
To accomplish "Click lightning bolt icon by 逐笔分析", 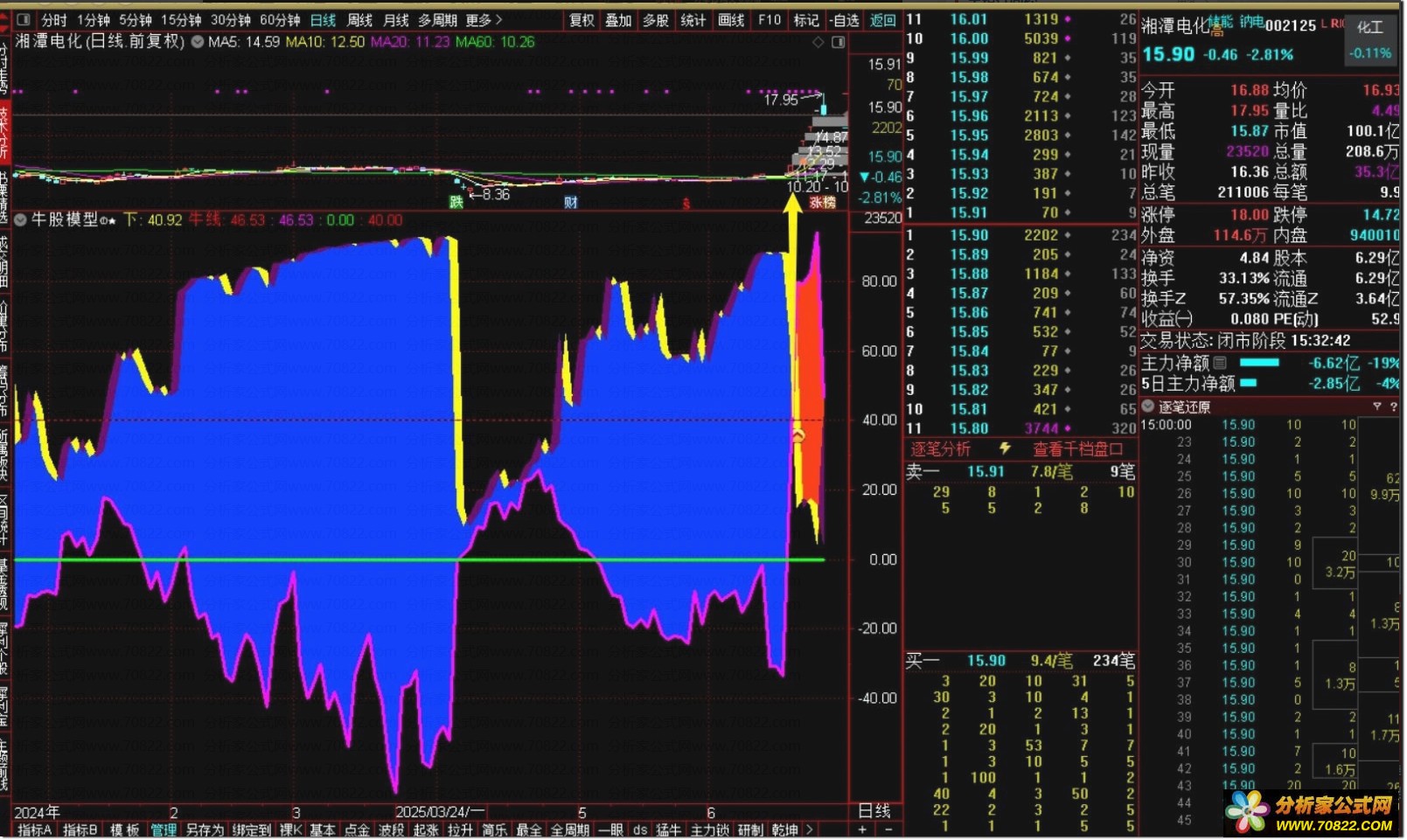I will point(1006,448).
